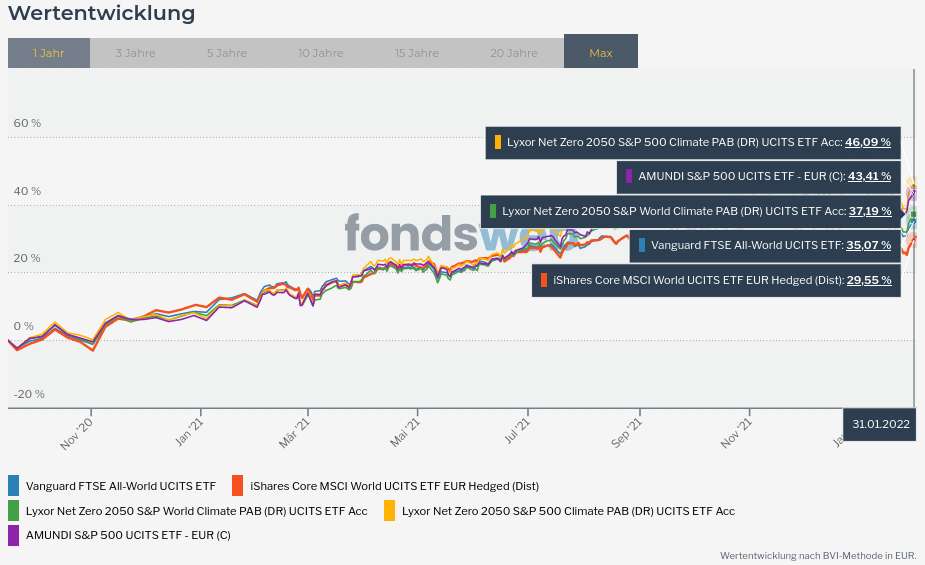
Task: Click green Lyxor S&P World Climate legend swatch
Action: coord(14,511)
